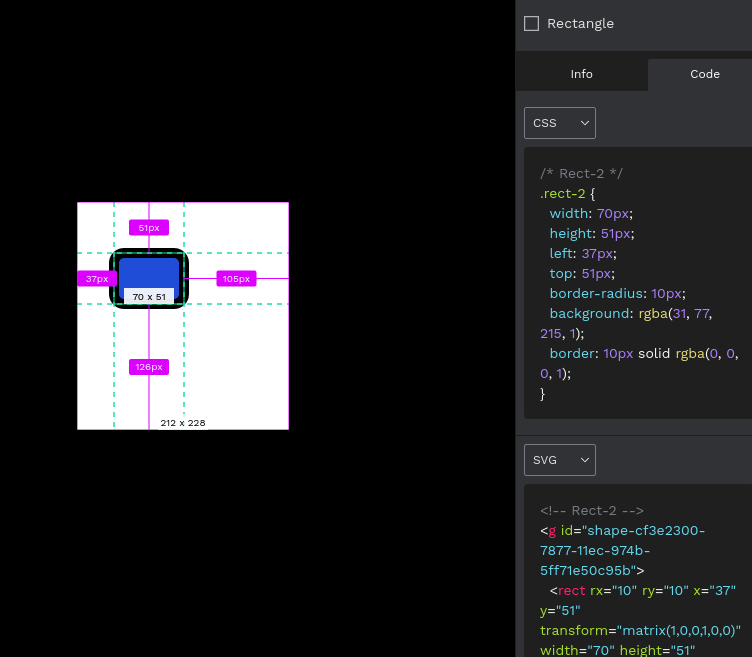The height and width of the screenshot is (657, 752).
Task: Open the CSS format dropdown
Action: click(559, 123)
